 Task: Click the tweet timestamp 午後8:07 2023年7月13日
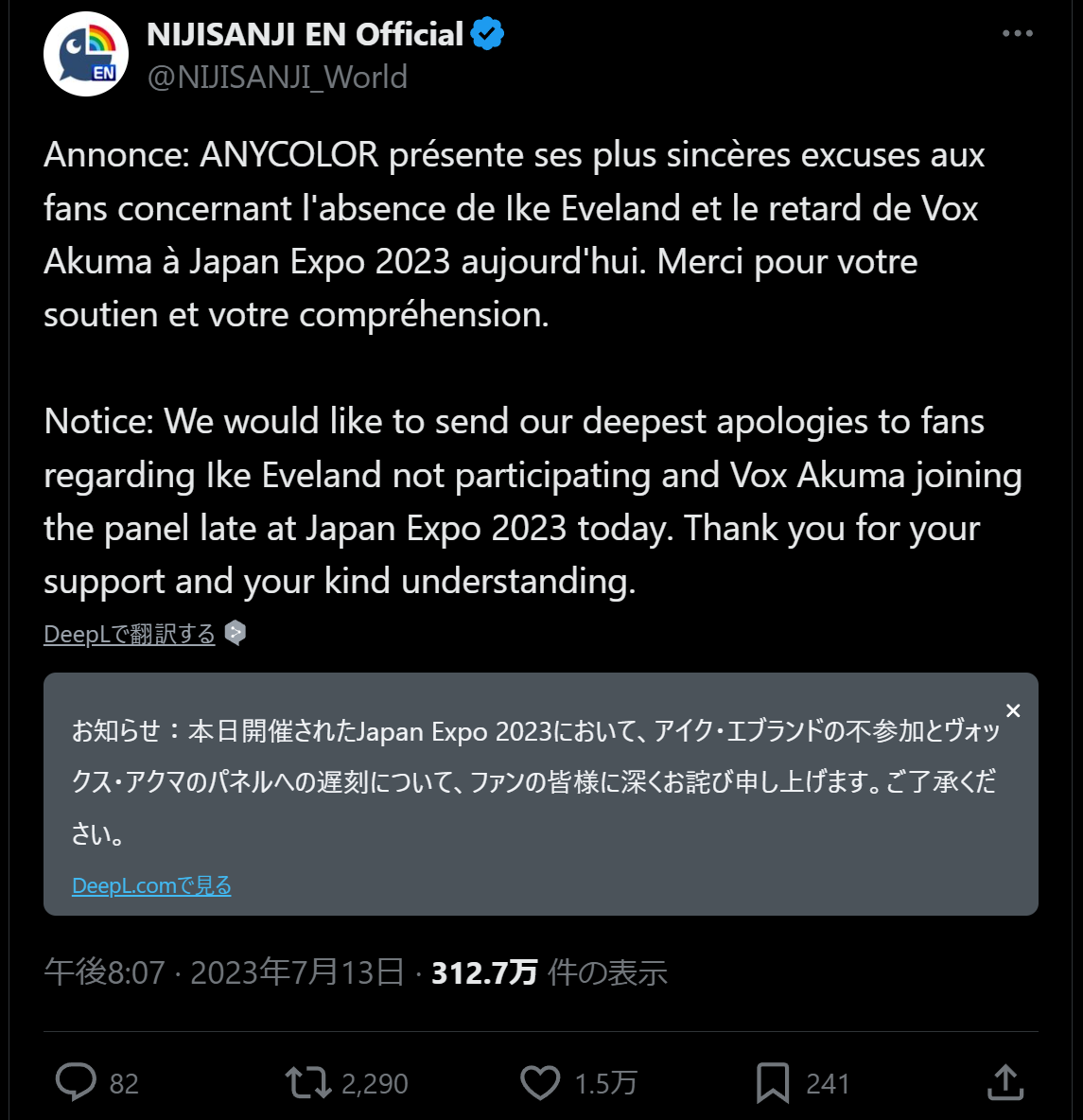[x=224, y=972]
